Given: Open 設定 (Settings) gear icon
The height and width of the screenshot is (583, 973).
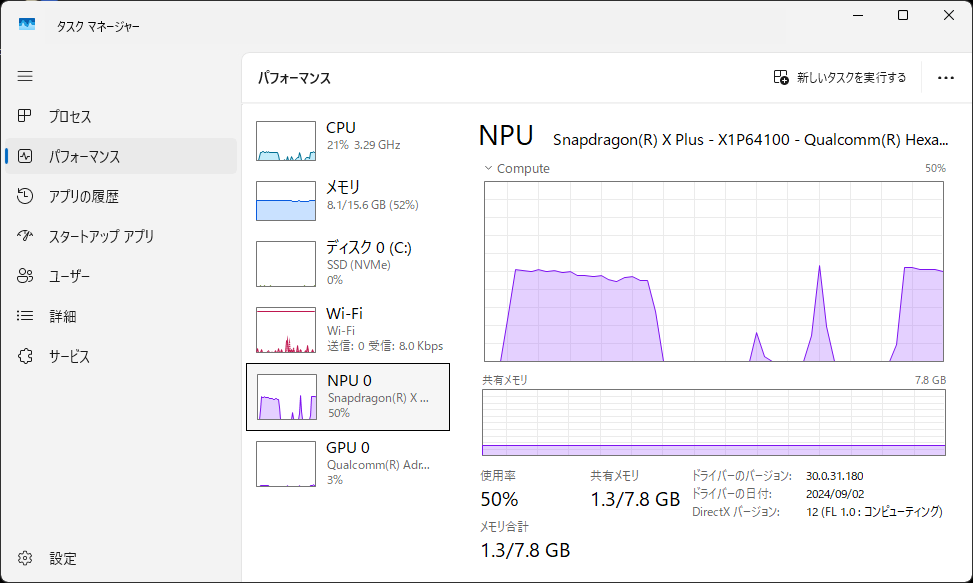Looking at the screenshot, I should 26,559.
